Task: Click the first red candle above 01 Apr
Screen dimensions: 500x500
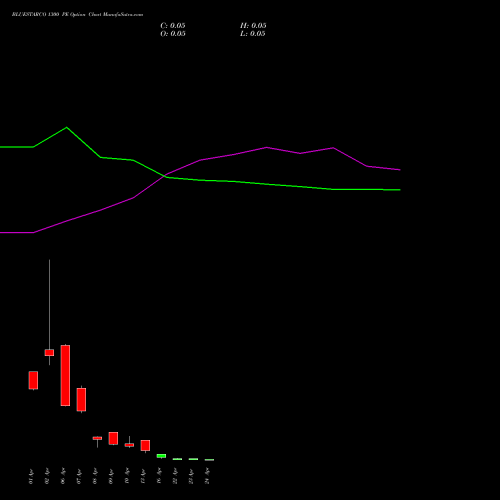Action: [33, 380]
